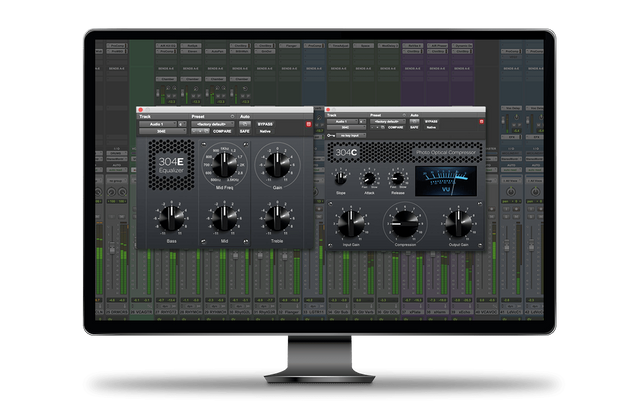Viewport: 640px width, 406px height.
Task: Open the Audio 1 track selector in 304C
Action: (342, 122)
